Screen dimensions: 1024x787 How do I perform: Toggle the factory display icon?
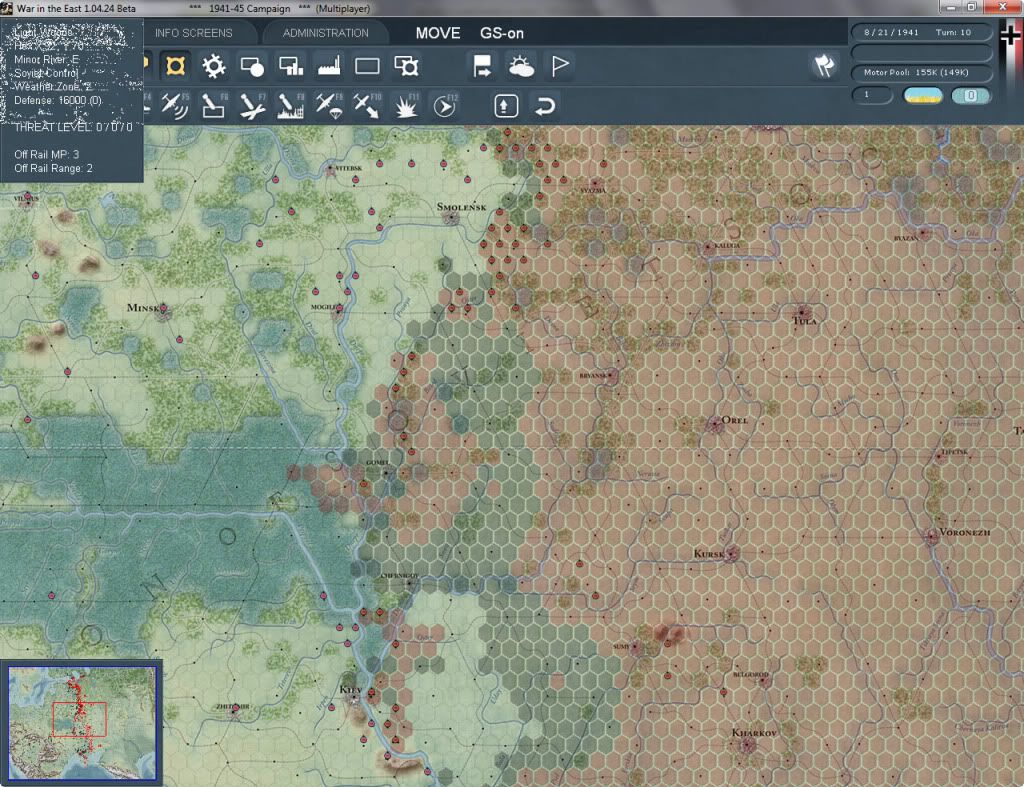click(328, 66)
